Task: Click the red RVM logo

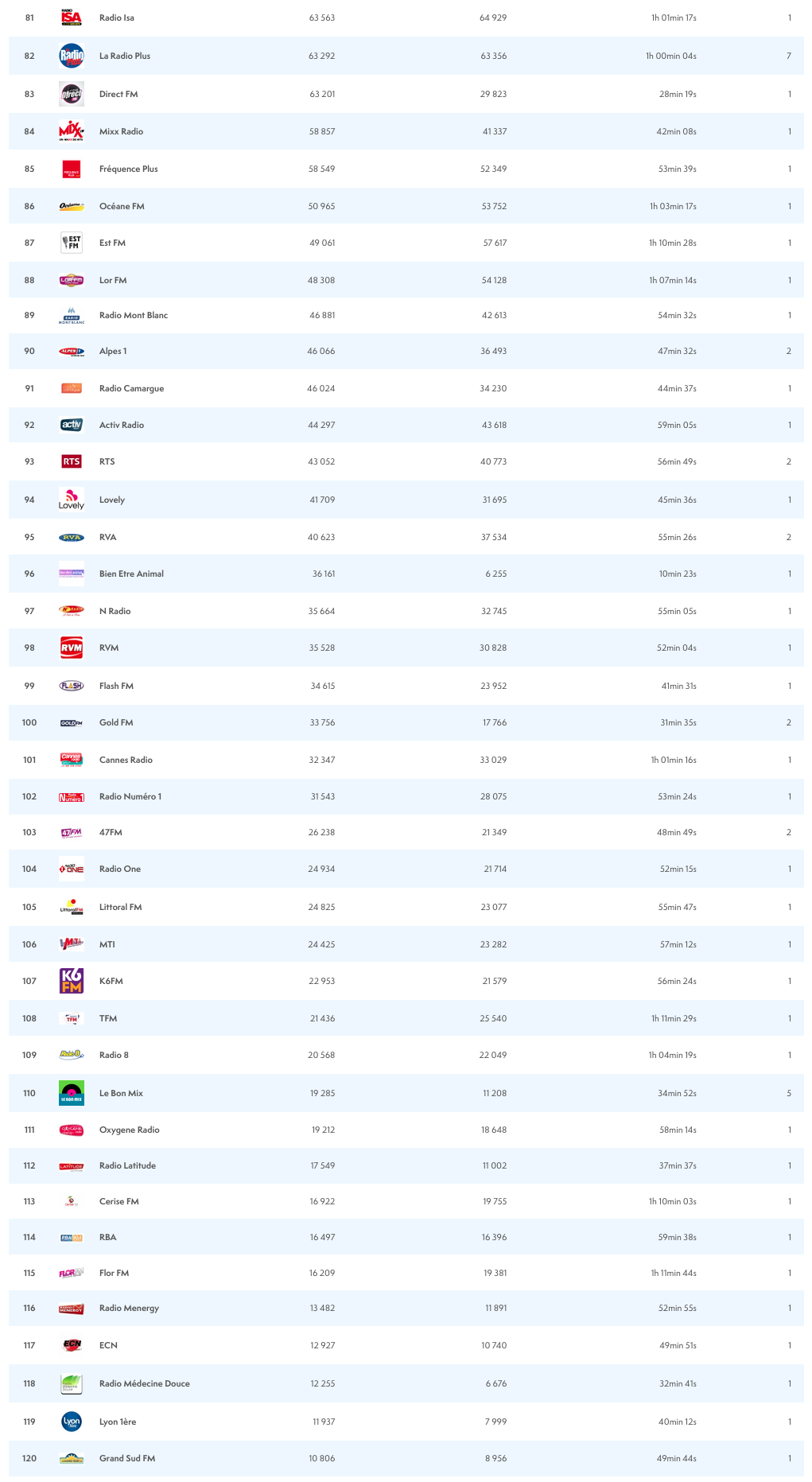Action: point(72,648)
